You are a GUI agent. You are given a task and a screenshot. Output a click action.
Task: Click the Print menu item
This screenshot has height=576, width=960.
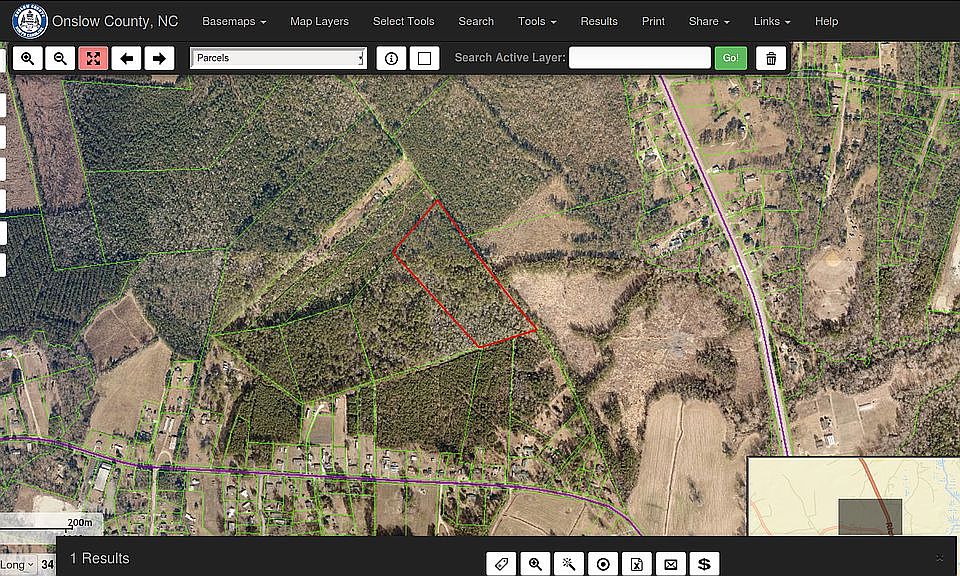[653, 21]
